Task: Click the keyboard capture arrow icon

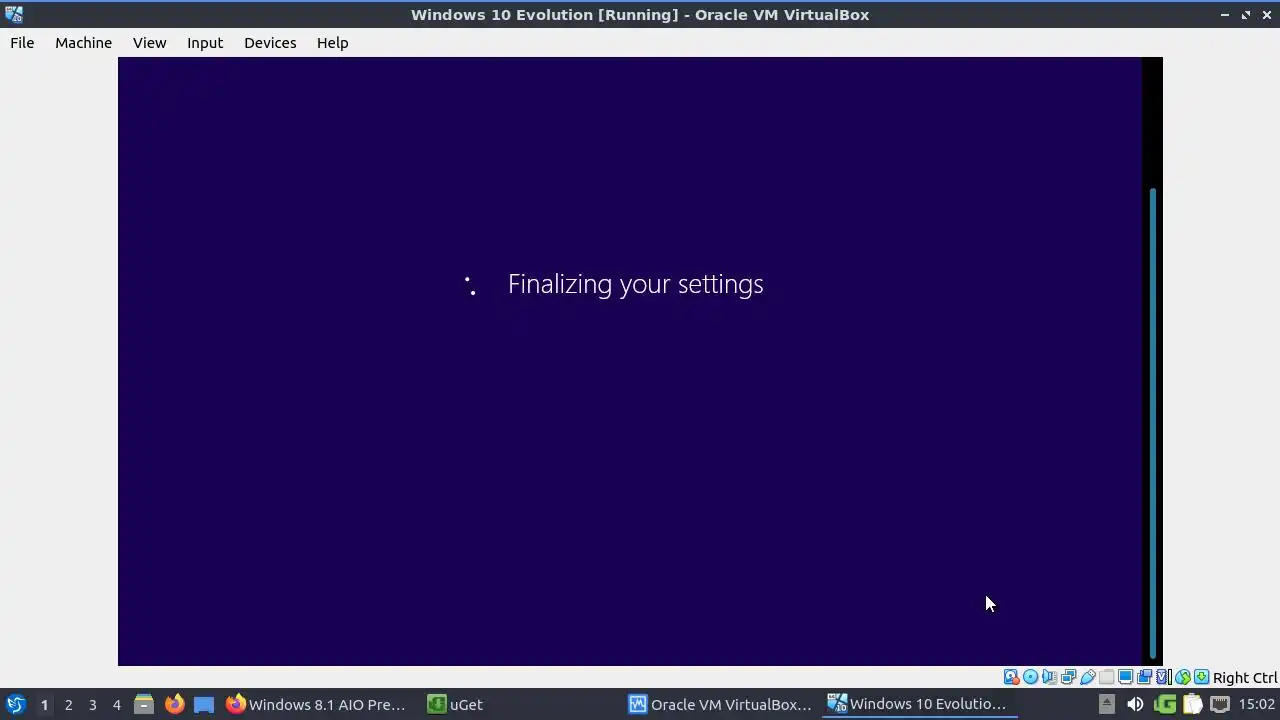Action: [1201, 677]
